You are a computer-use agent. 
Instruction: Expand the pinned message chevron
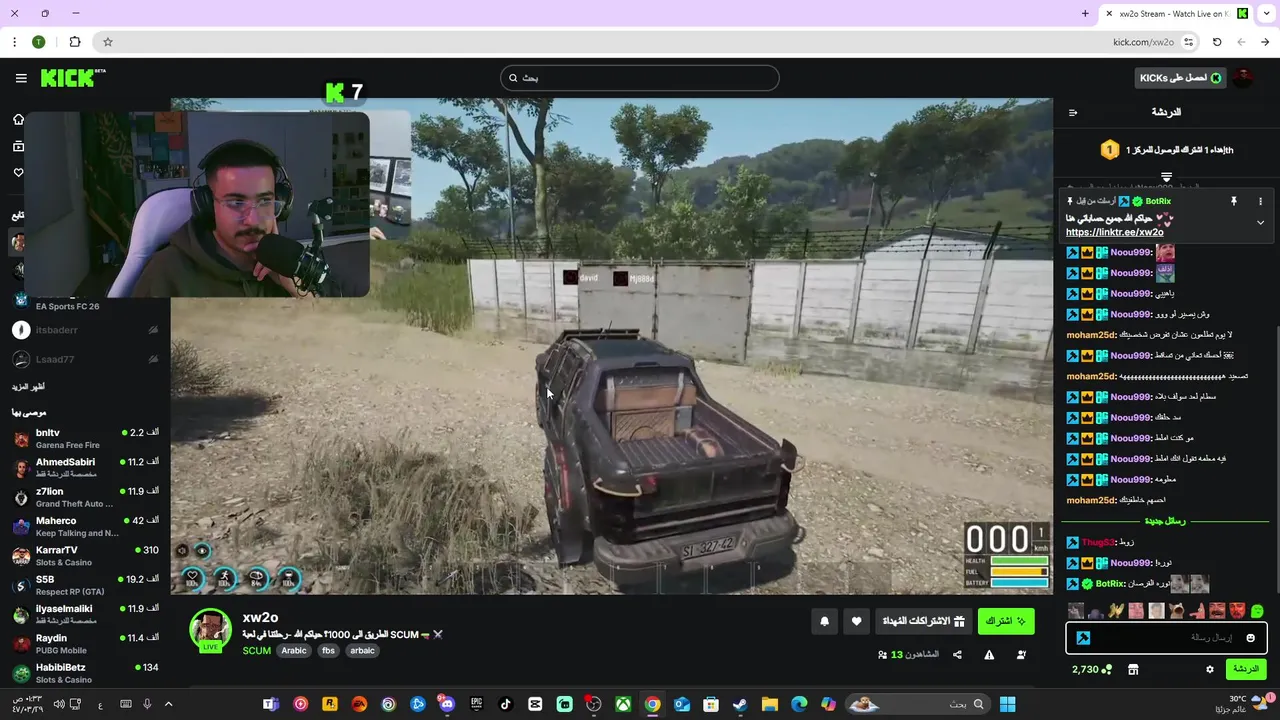coord(1260,222)
